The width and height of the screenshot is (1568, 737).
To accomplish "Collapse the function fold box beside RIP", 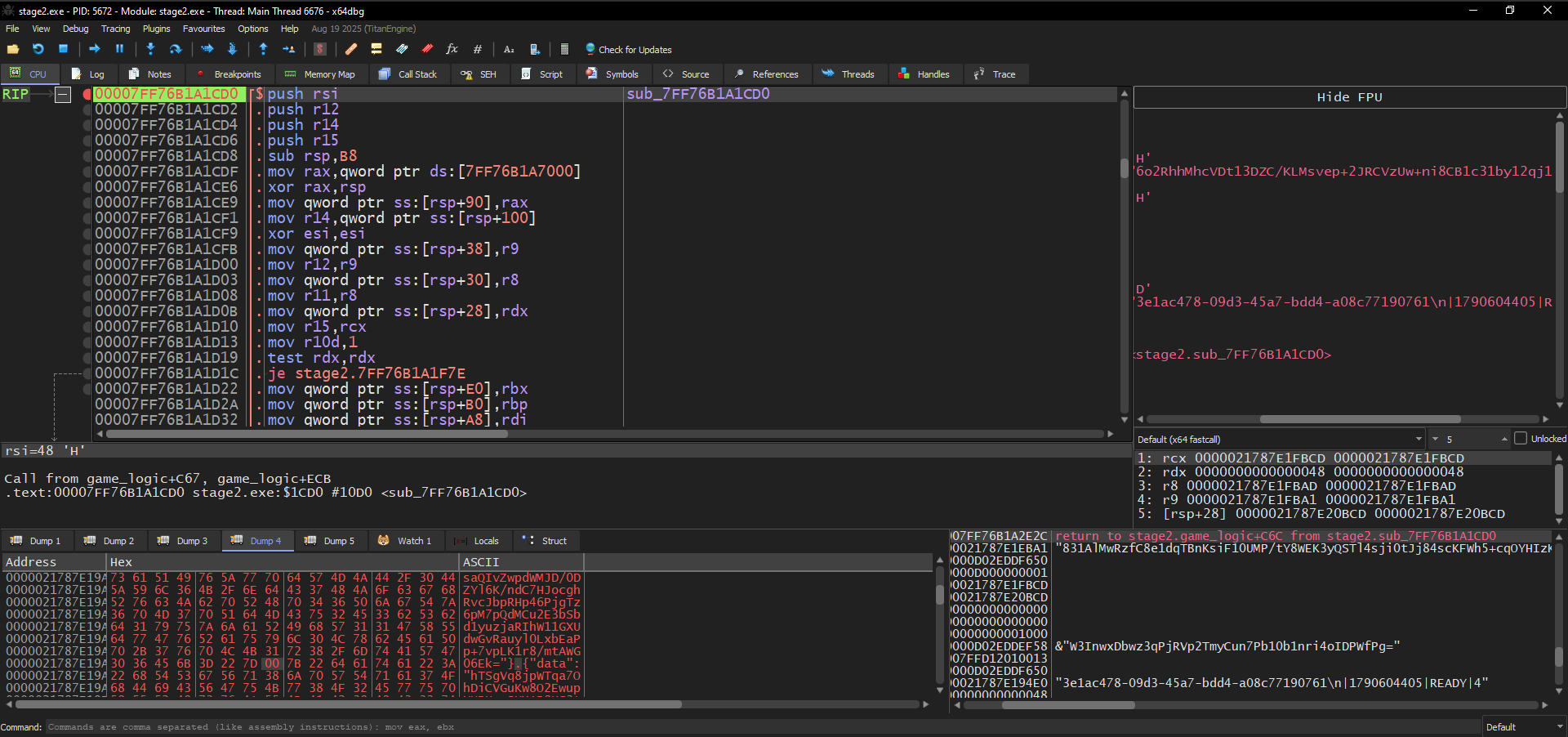I will click(x=63, y=95).
